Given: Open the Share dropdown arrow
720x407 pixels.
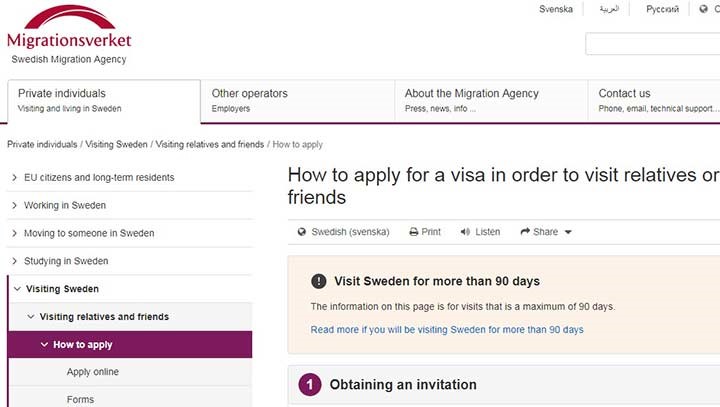Looking at the screenshot, I should [x=568, y=232].
